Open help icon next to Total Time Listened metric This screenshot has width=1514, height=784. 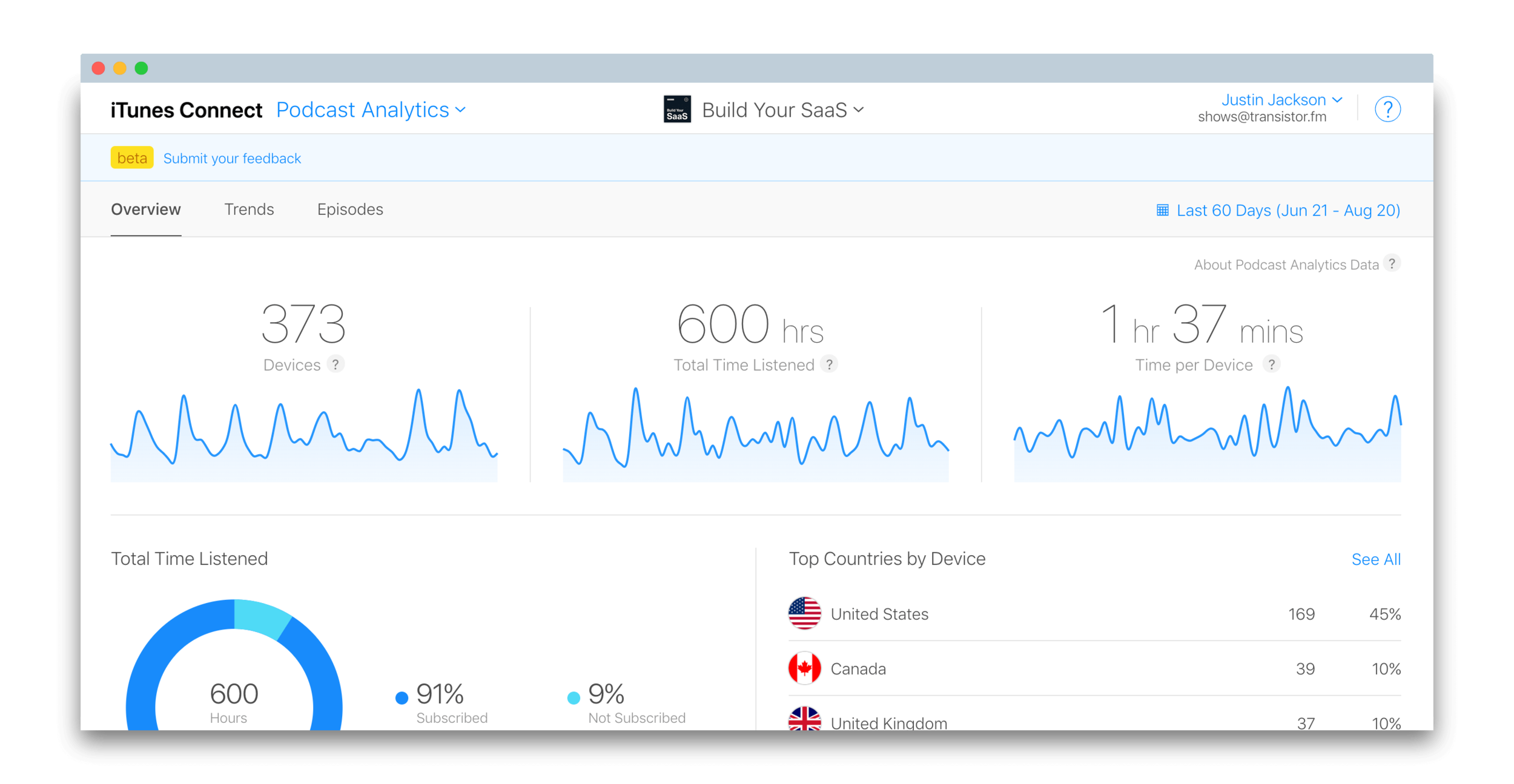tap(829, 364)
